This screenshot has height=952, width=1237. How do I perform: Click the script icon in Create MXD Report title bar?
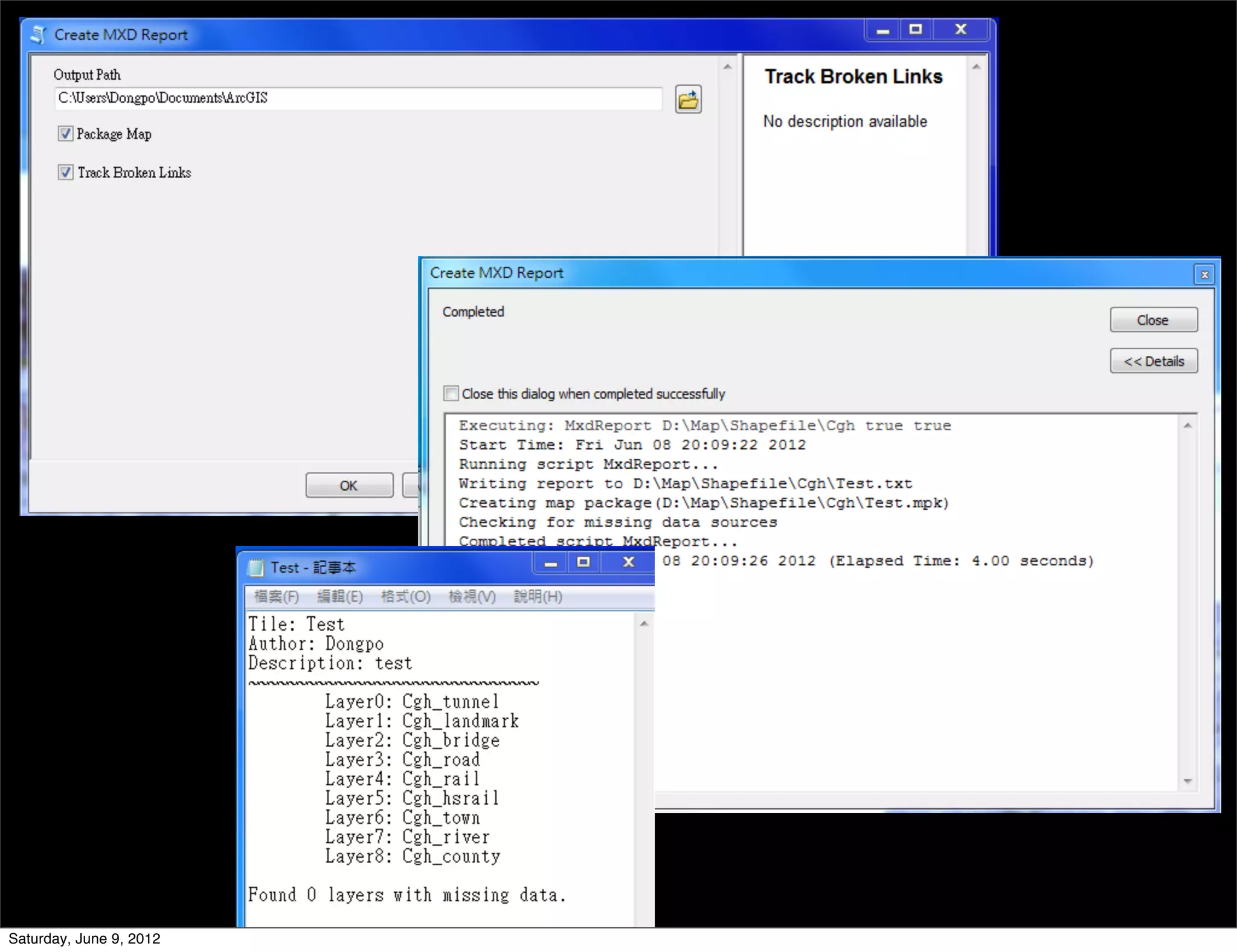coord(39,34)
